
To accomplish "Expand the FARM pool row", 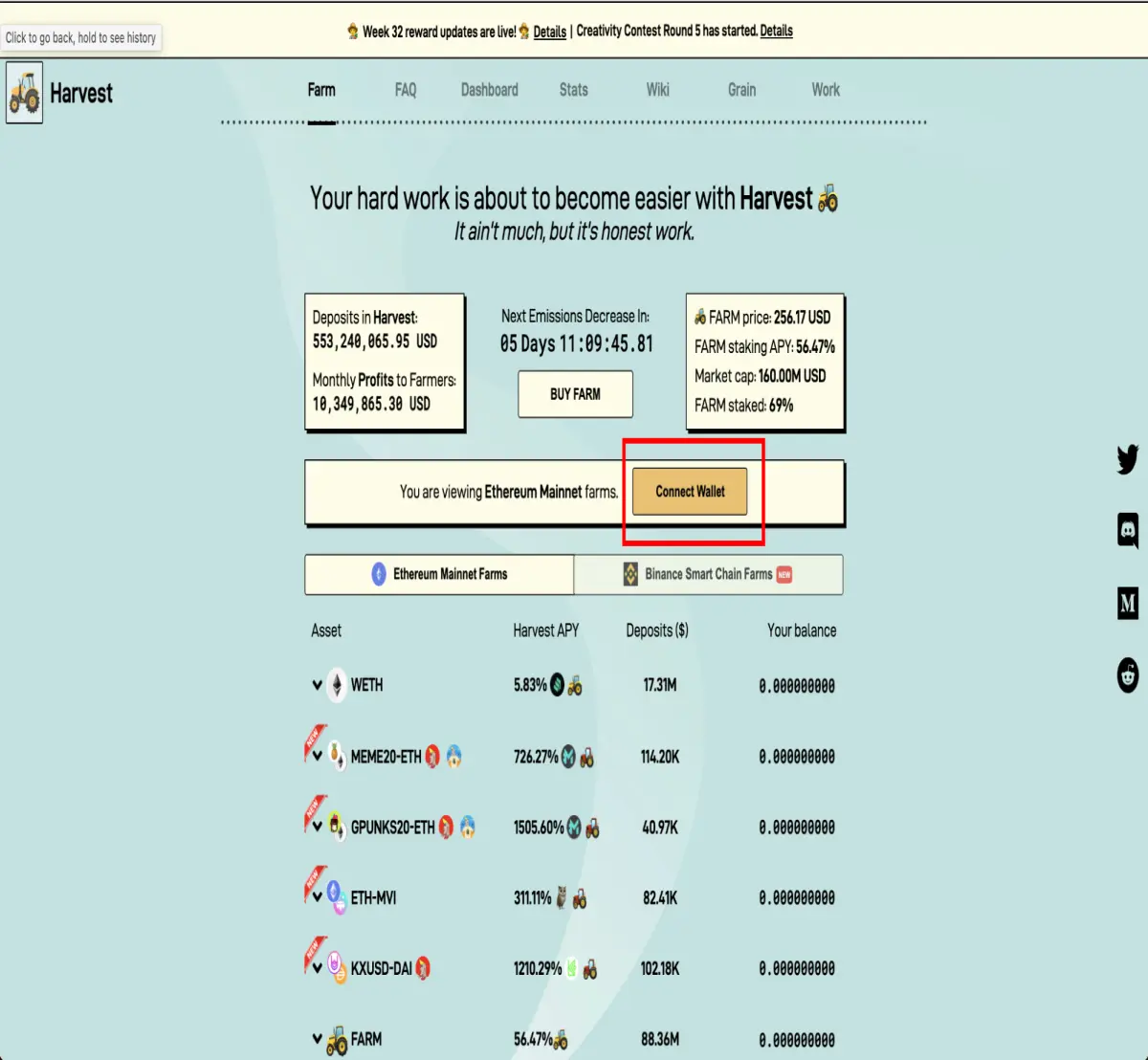I will (317, 1039).
